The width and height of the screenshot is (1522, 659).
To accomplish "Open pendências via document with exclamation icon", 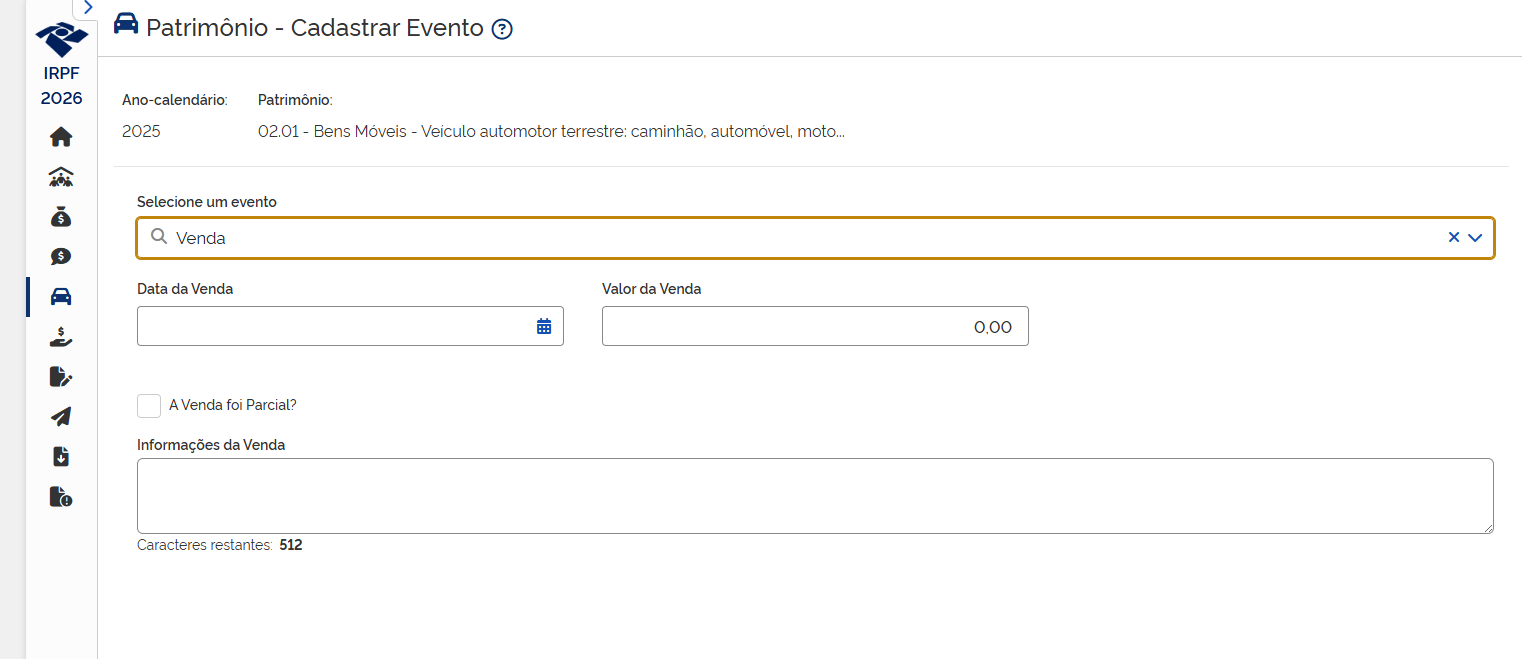I will tap(60, 496).
